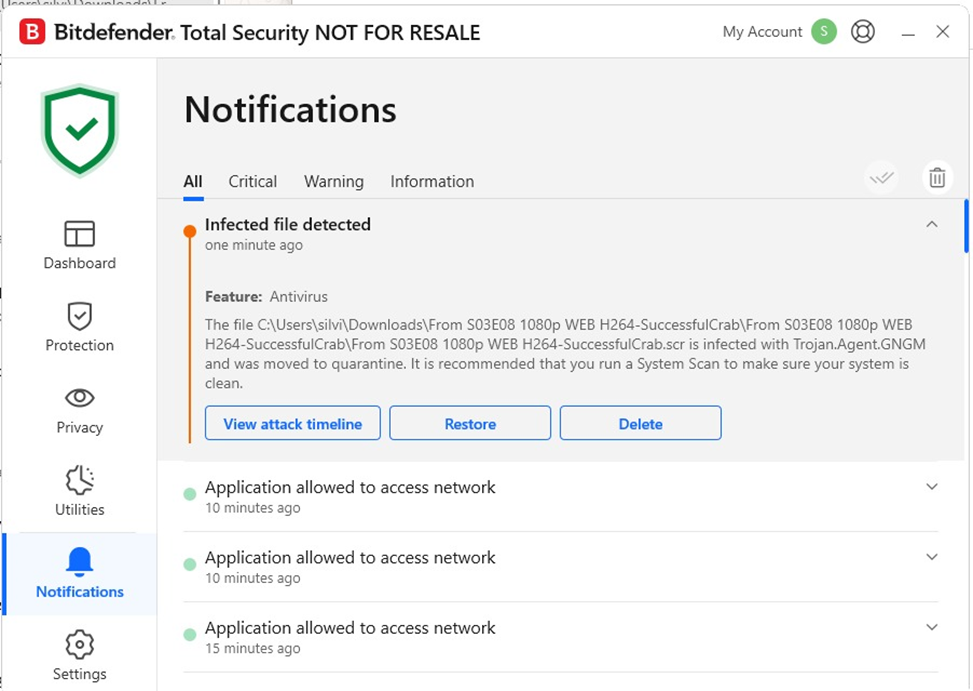This screenshot has height=691, width=973.
Task: Open Privacy eye icon in sidebar
Action: 79,398
